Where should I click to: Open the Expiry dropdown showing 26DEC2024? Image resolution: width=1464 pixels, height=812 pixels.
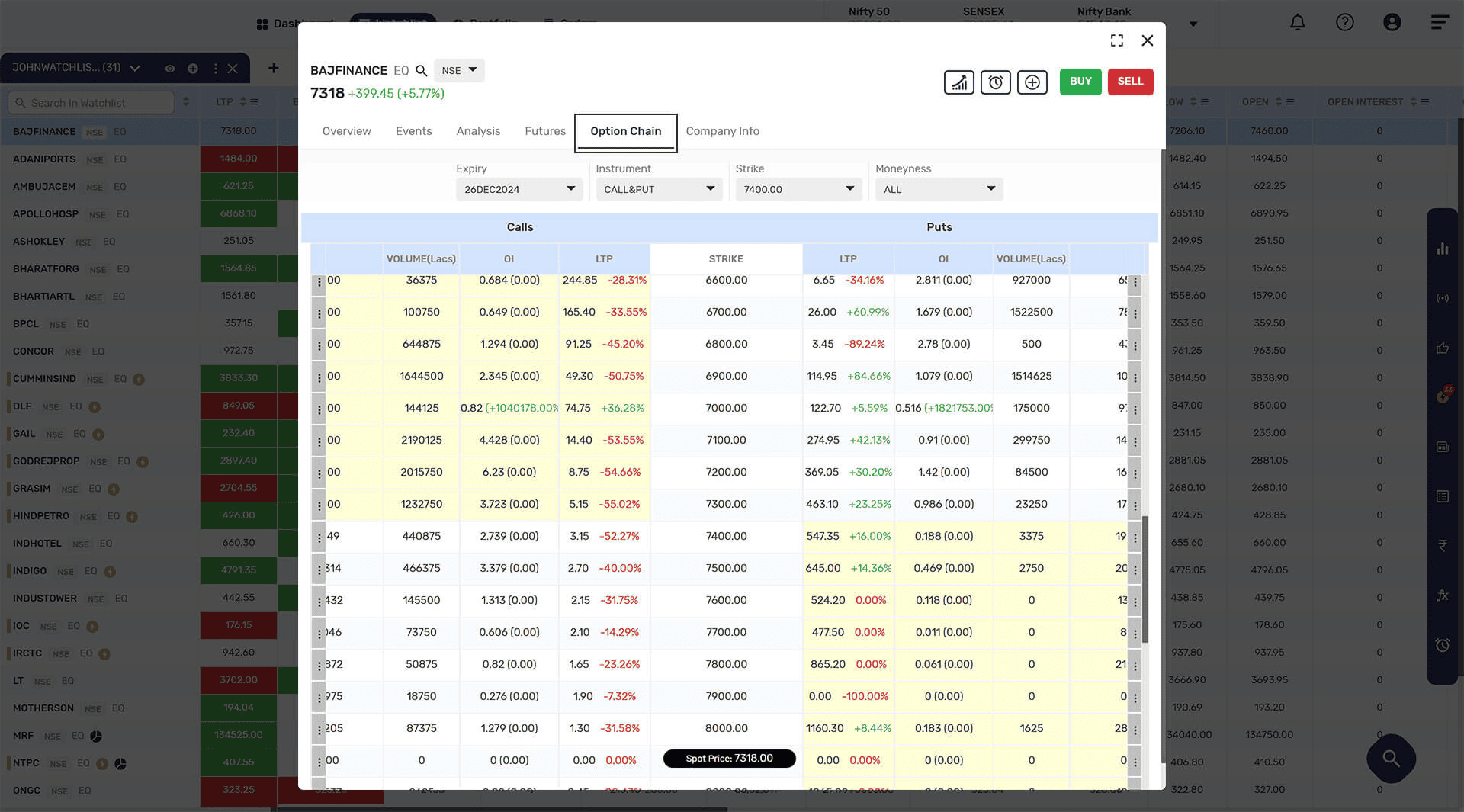pos(519,189)
